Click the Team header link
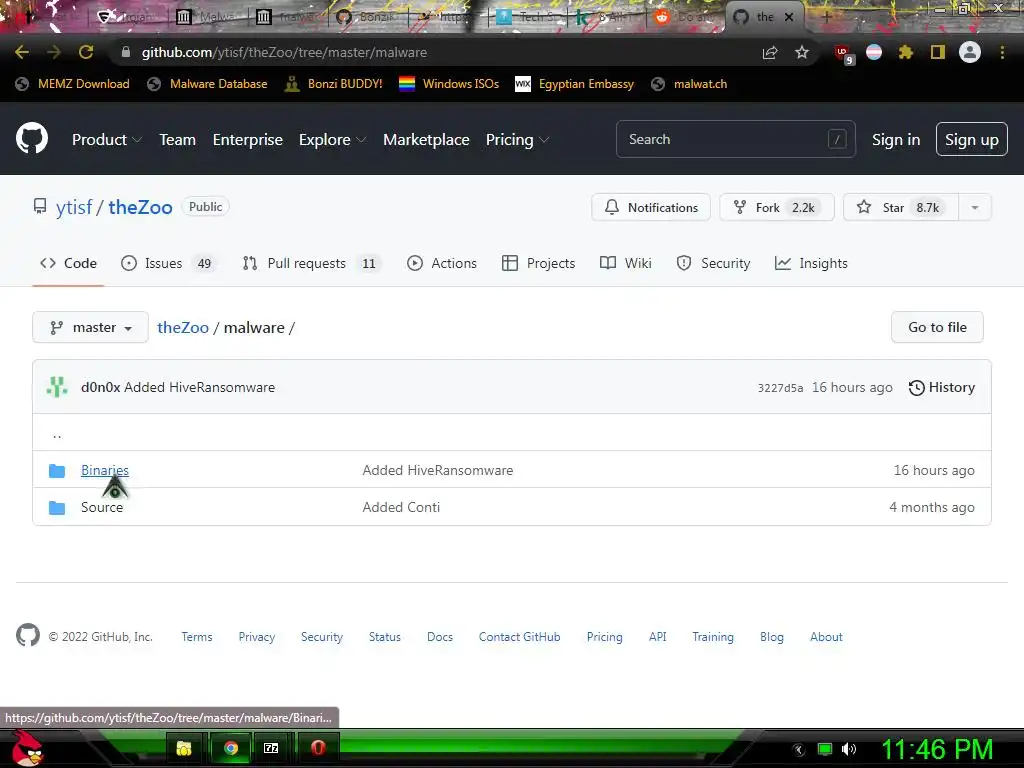The image size is (1024, 768). (178, 140)
